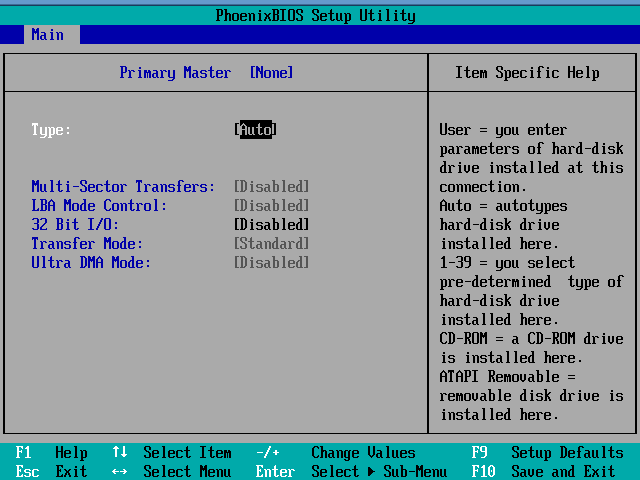Change the Type value set to Auto

pyautogui.click(x=256, y=130)
